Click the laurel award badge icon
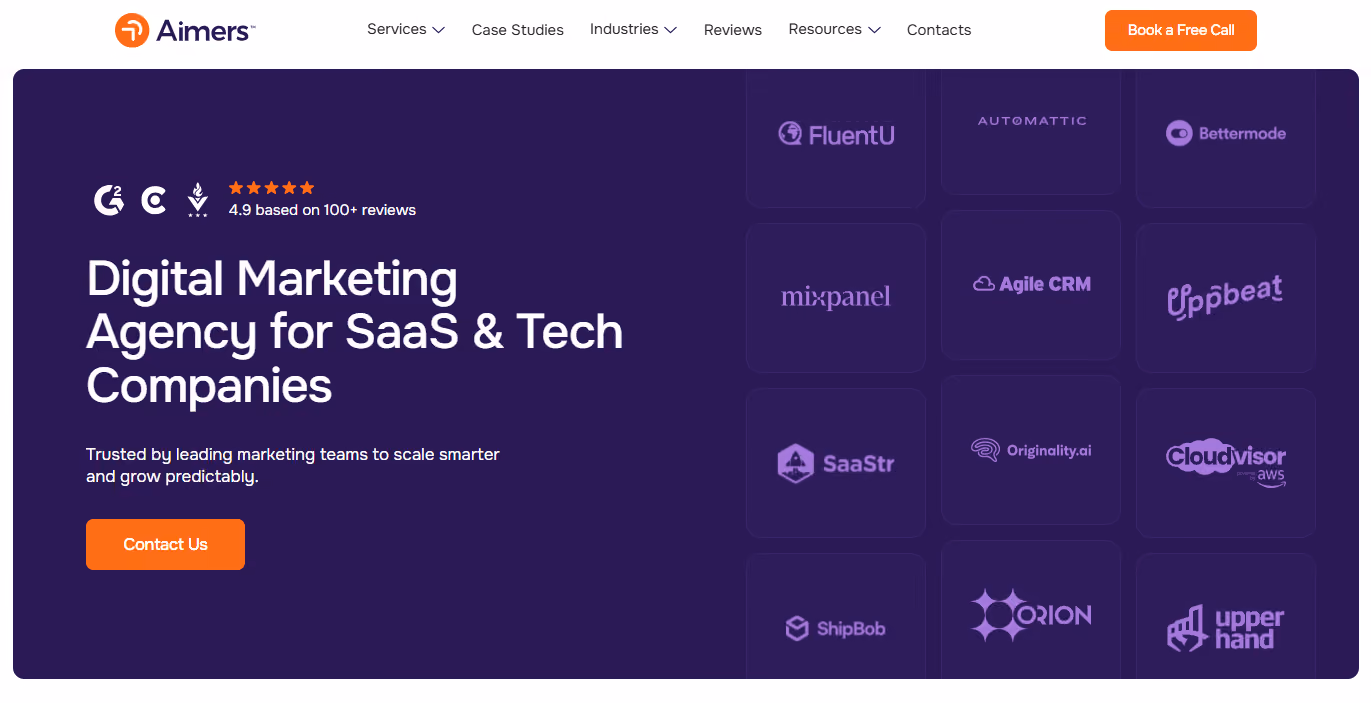Screen dimensions: 1371x703 point(198,200)
